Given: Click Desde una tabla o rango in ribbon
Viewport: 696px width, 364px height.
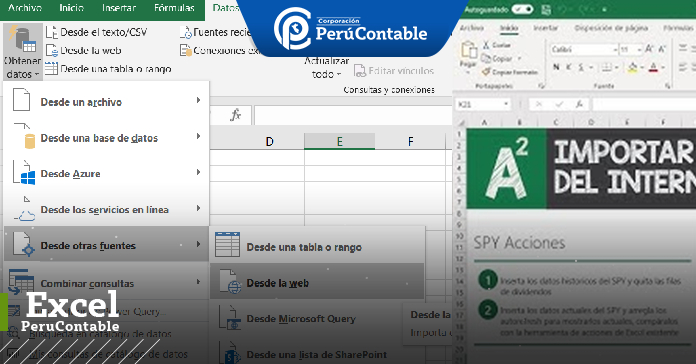Looking at the screenshot, I should (x=108, y=69).
